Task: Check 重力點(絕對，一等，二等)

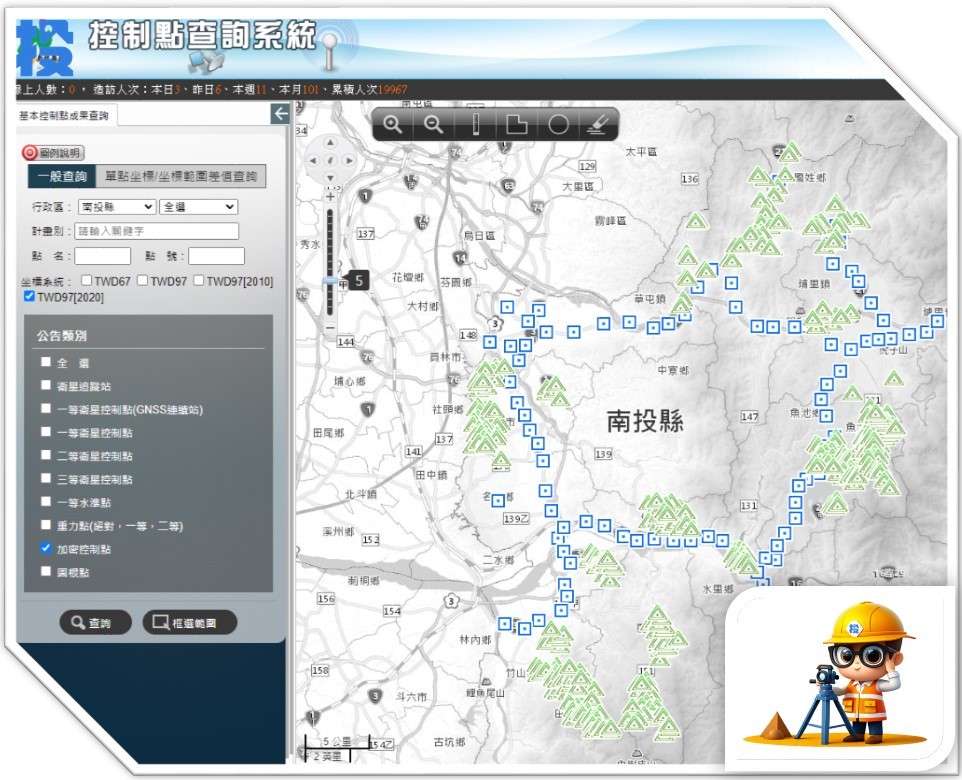Action: (45, 525)
